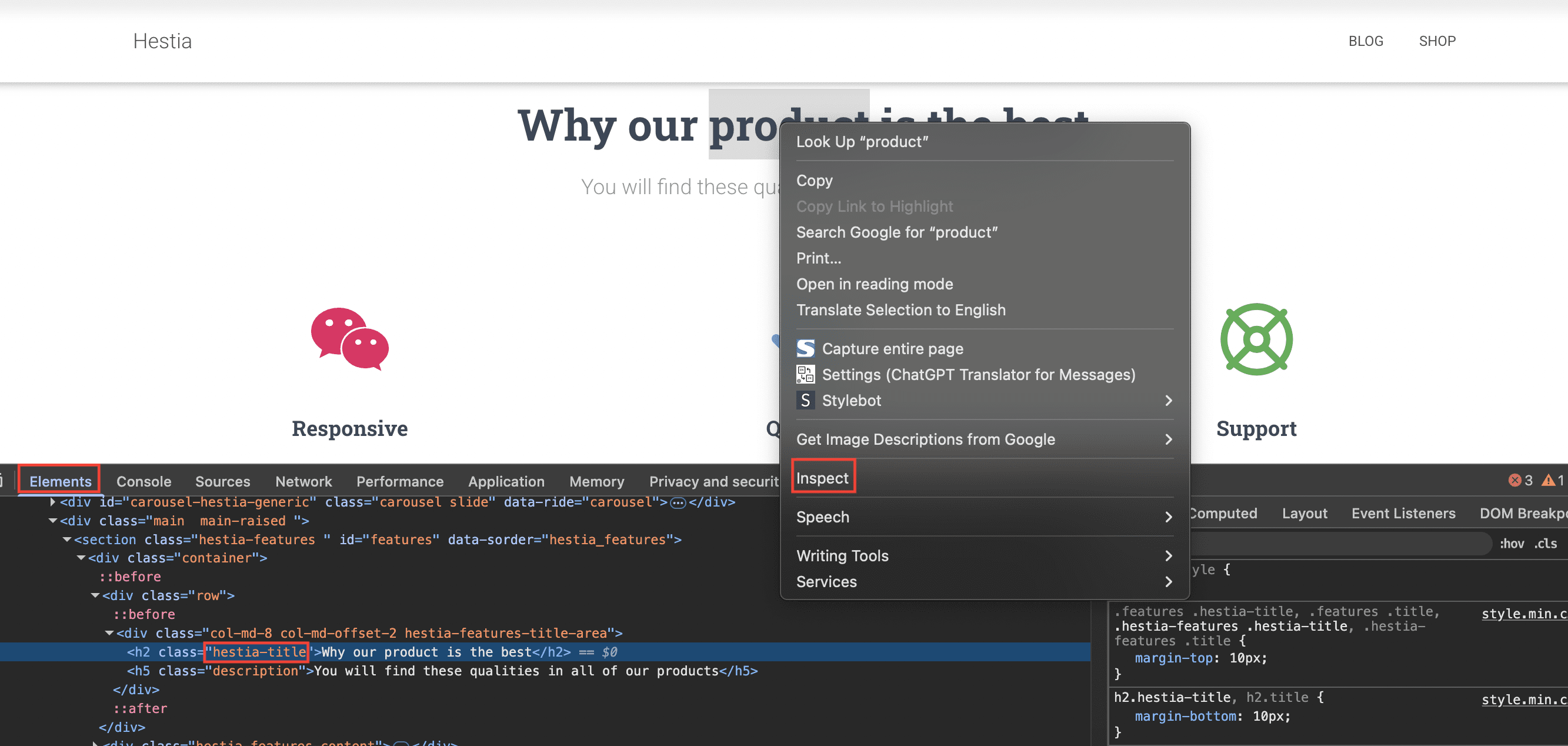1568x746 pixels.
Task: Collapse the div class row node
Action: pyautogui.click(x=95, y=595)
